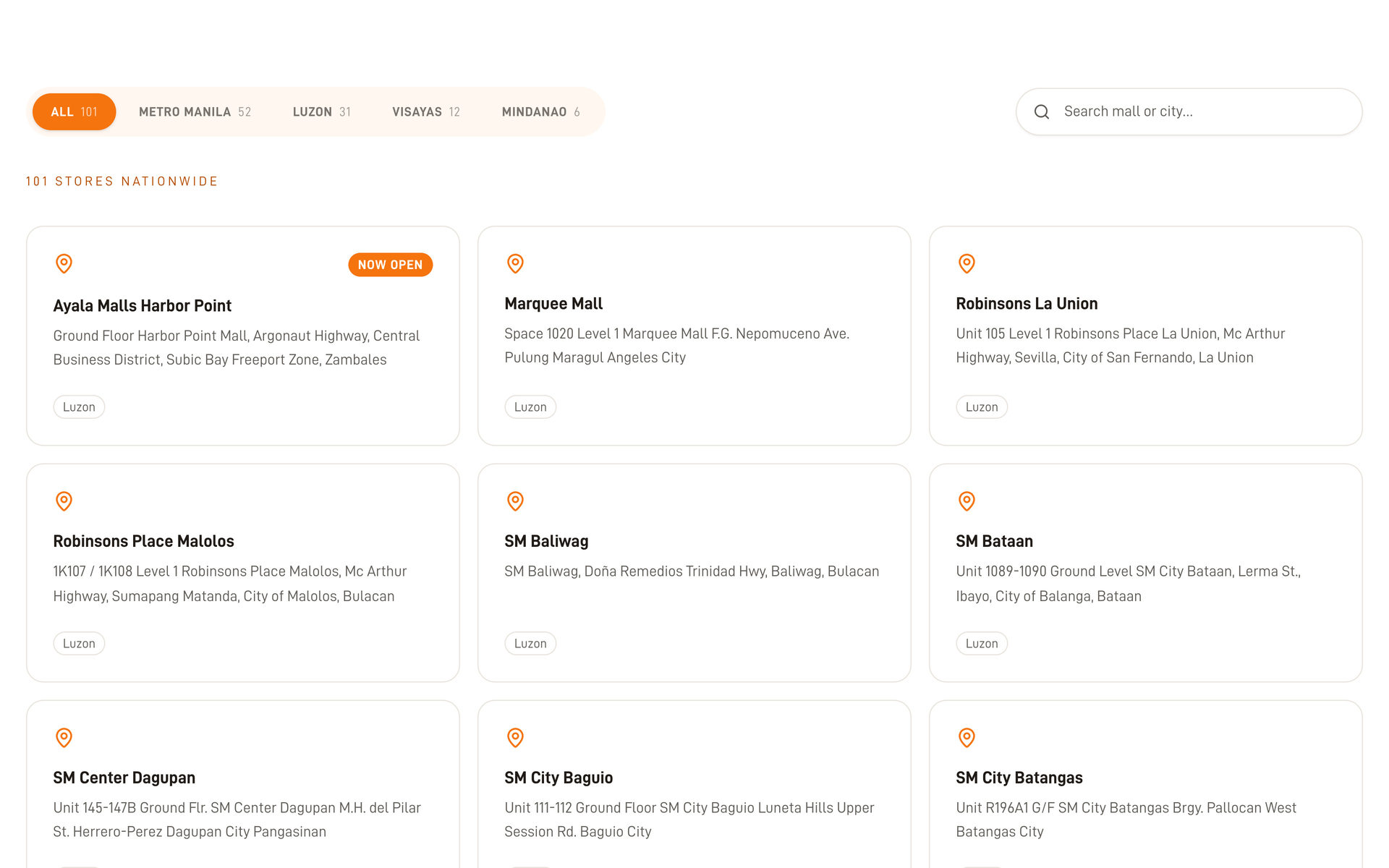1389x868 pixels.
Task: Select the ALL 101 filter tab
Action: (x=74, y=111)
